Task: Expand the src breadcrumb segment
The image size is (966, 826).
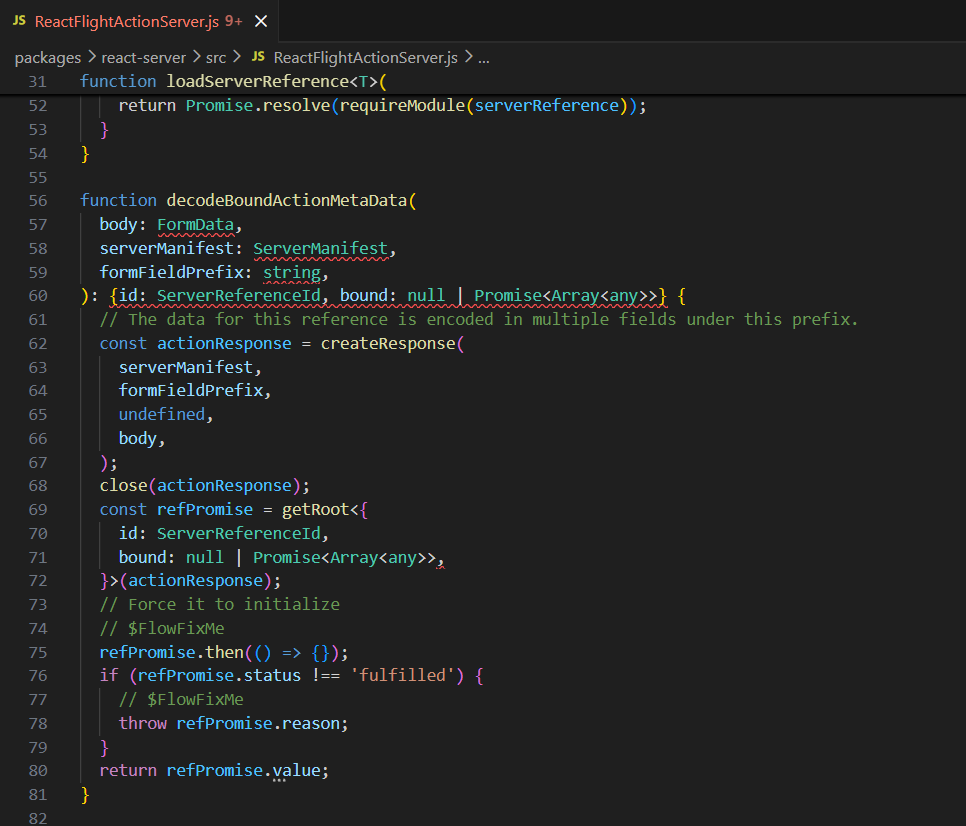Action: (215, 58)
